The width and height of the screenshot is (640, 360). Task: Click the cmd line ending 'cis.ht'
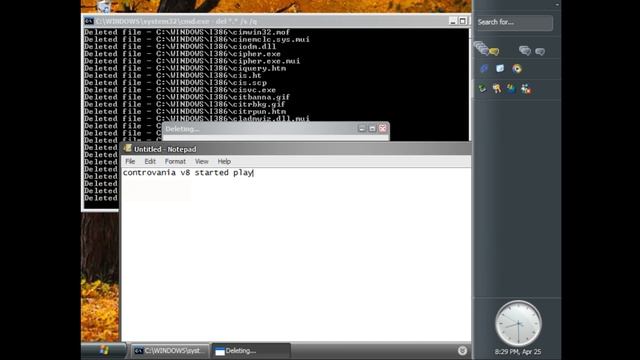tap(173, 76)
